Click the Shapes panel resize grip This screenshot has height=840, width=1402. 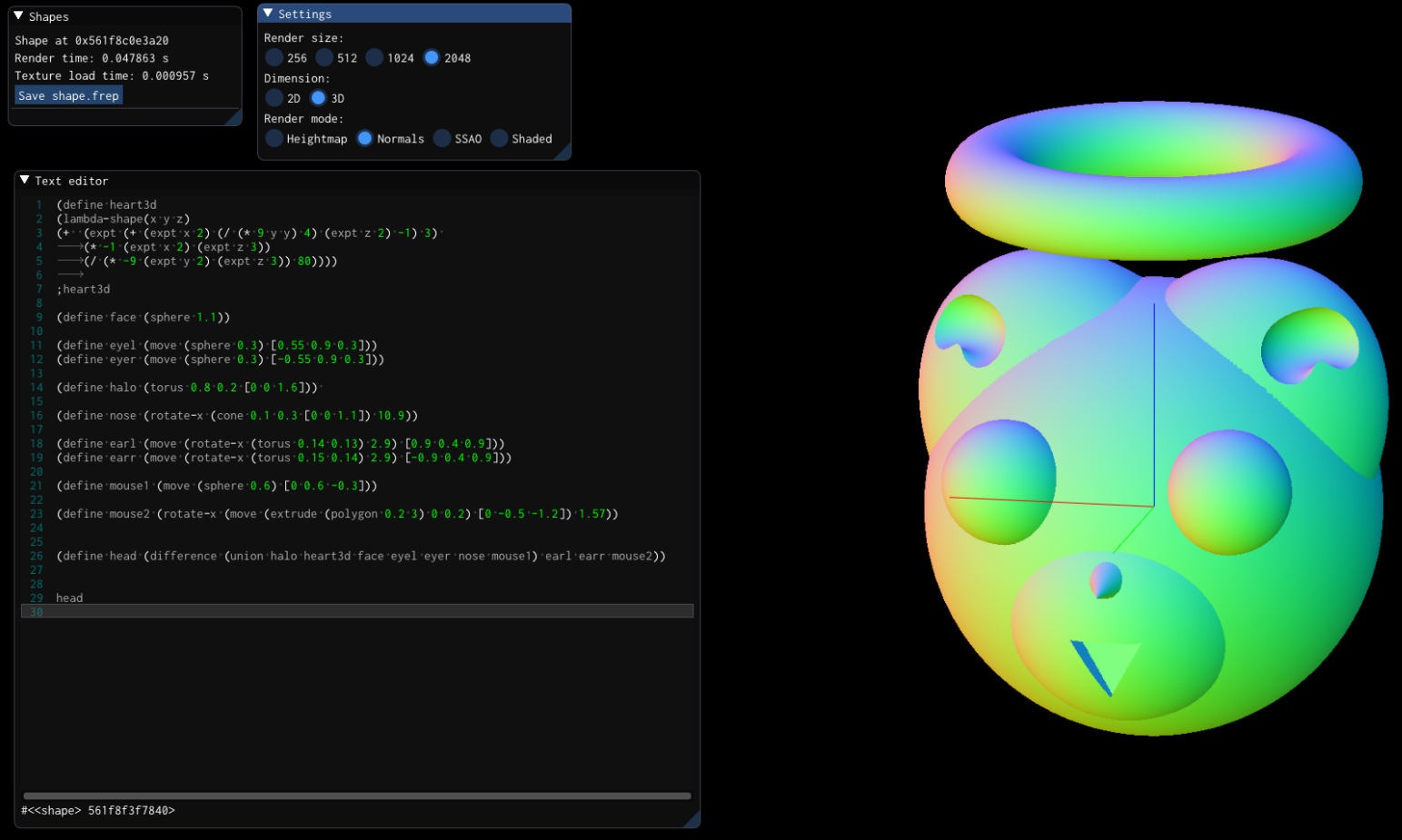(234, 117)
